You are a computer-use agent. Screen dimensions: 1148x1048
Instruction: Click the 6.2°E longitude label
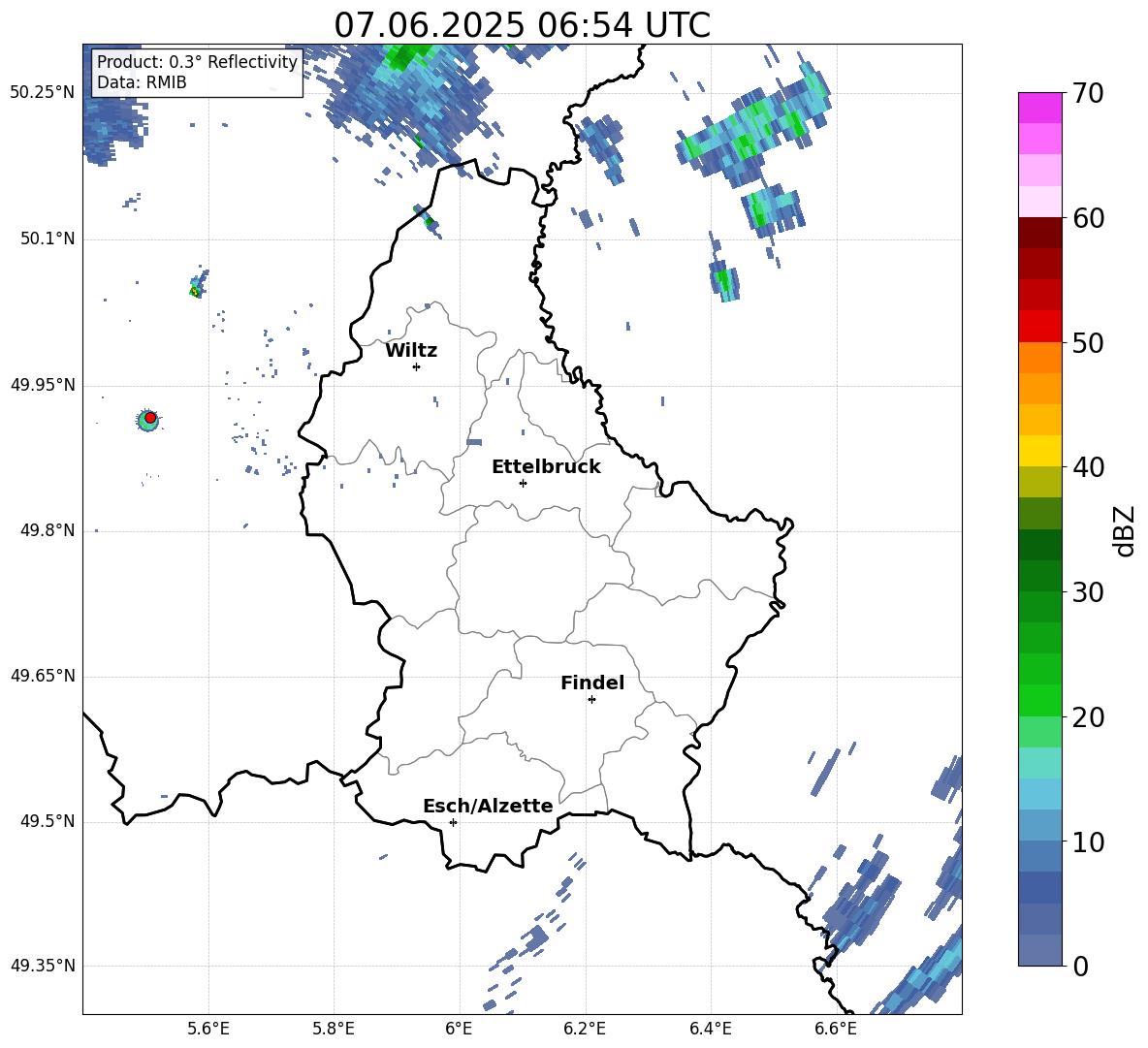[x=585, y=1029]
